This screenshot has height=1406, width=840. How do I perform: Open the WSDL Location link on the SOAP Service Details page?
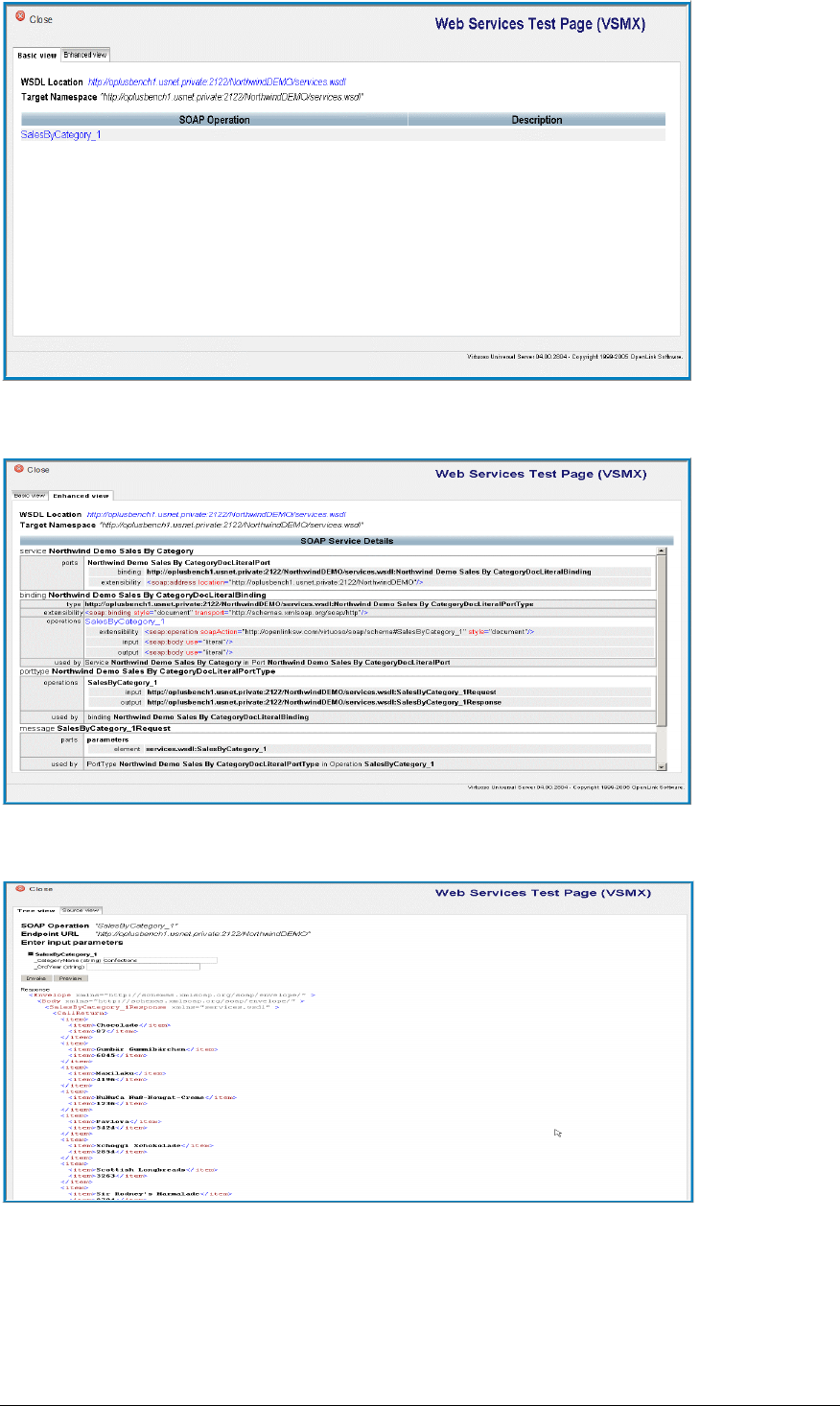point(217,515)
